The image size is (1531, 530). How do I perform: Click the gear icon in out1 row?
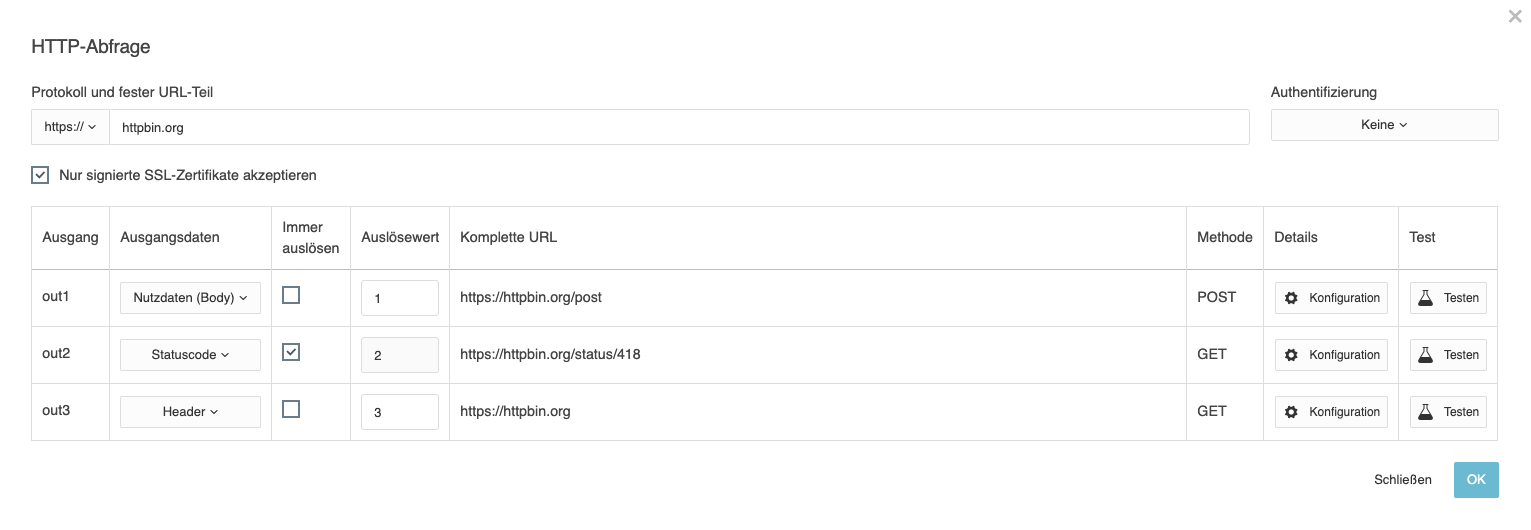click(1291, 298)
